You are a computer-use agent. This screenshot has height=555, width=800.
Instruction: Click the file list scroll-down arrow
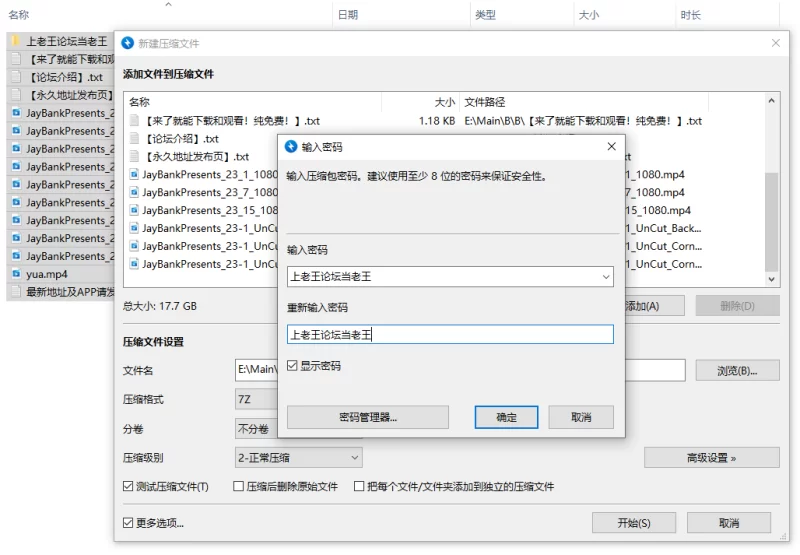click(771, 279)
